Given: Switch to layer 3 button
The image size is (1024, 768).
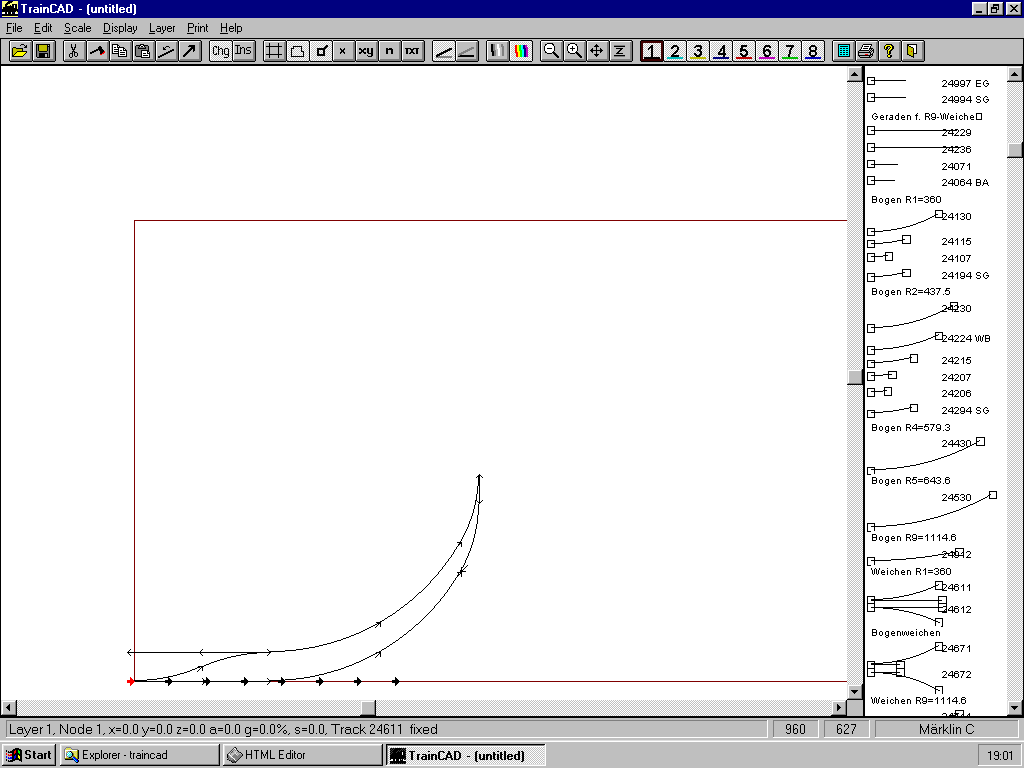Looking at the screenshot, I should (698, 51).
